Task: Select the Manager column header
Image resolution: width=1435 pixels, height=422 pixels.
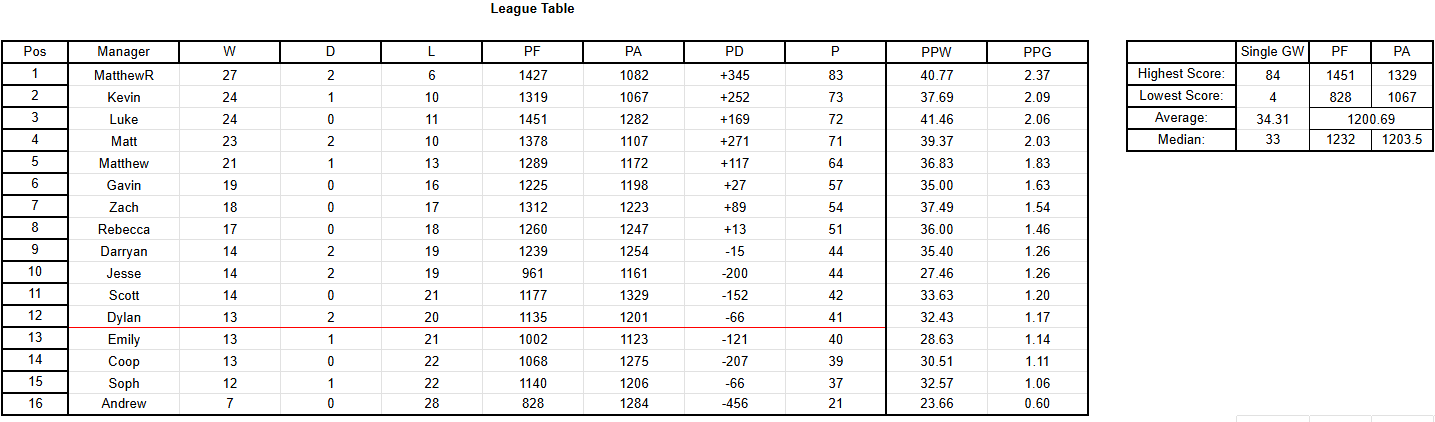Action: pos(124,52)
